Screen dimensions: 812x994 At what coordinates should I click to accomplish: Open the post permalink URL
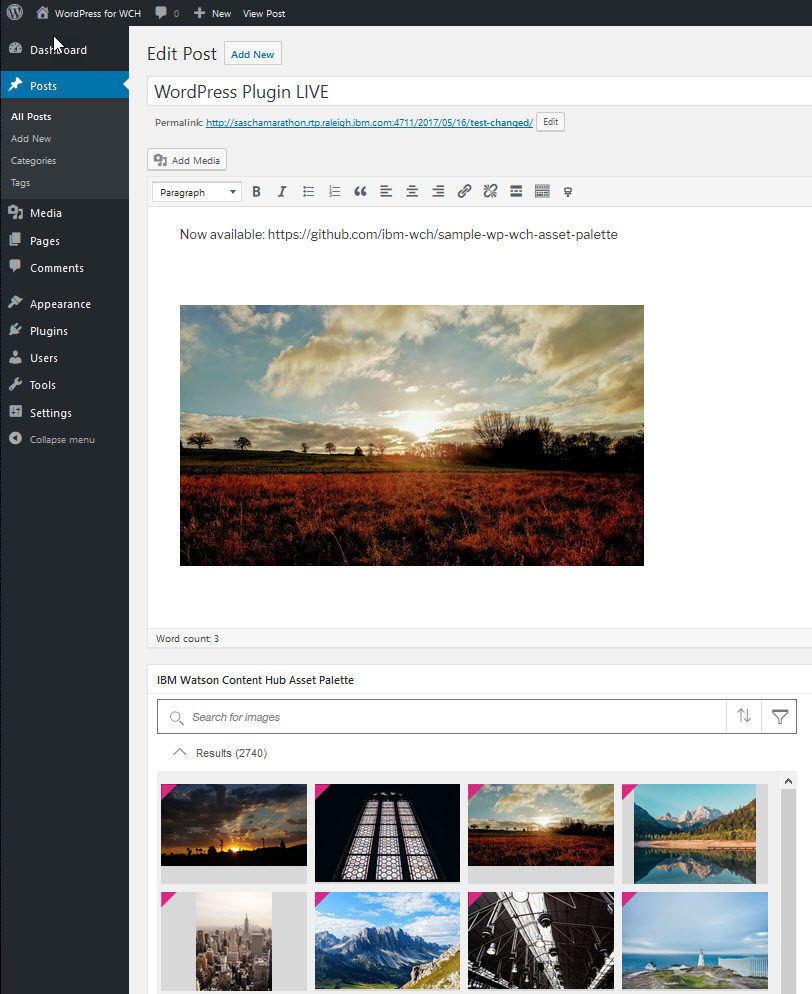click(x=369, y=122)
